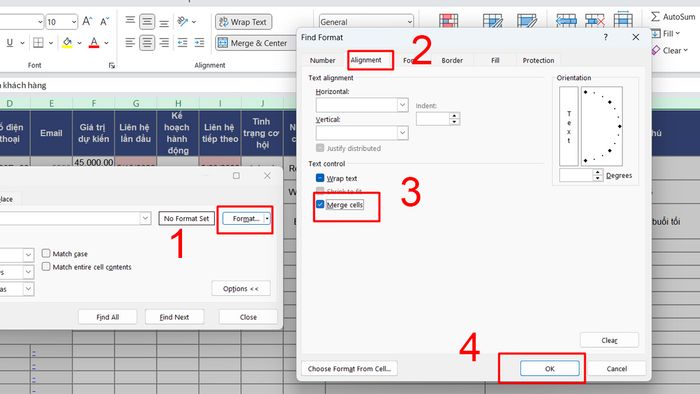
Task: Open Clear dropdown in ribbon
Action: (x=670, y=50)
